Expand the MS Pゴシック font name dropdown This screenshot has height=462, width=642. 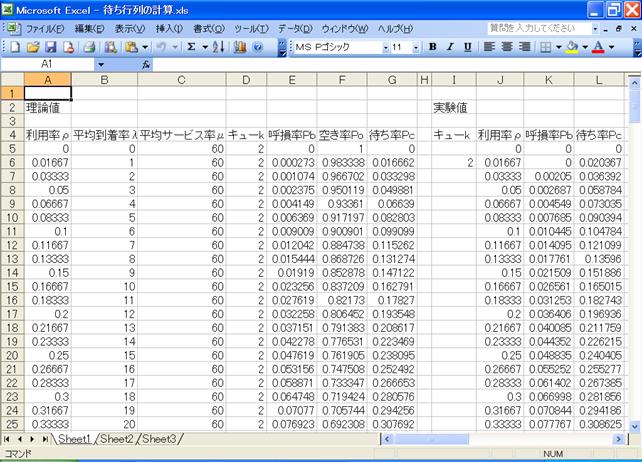(x=383, y=47)
